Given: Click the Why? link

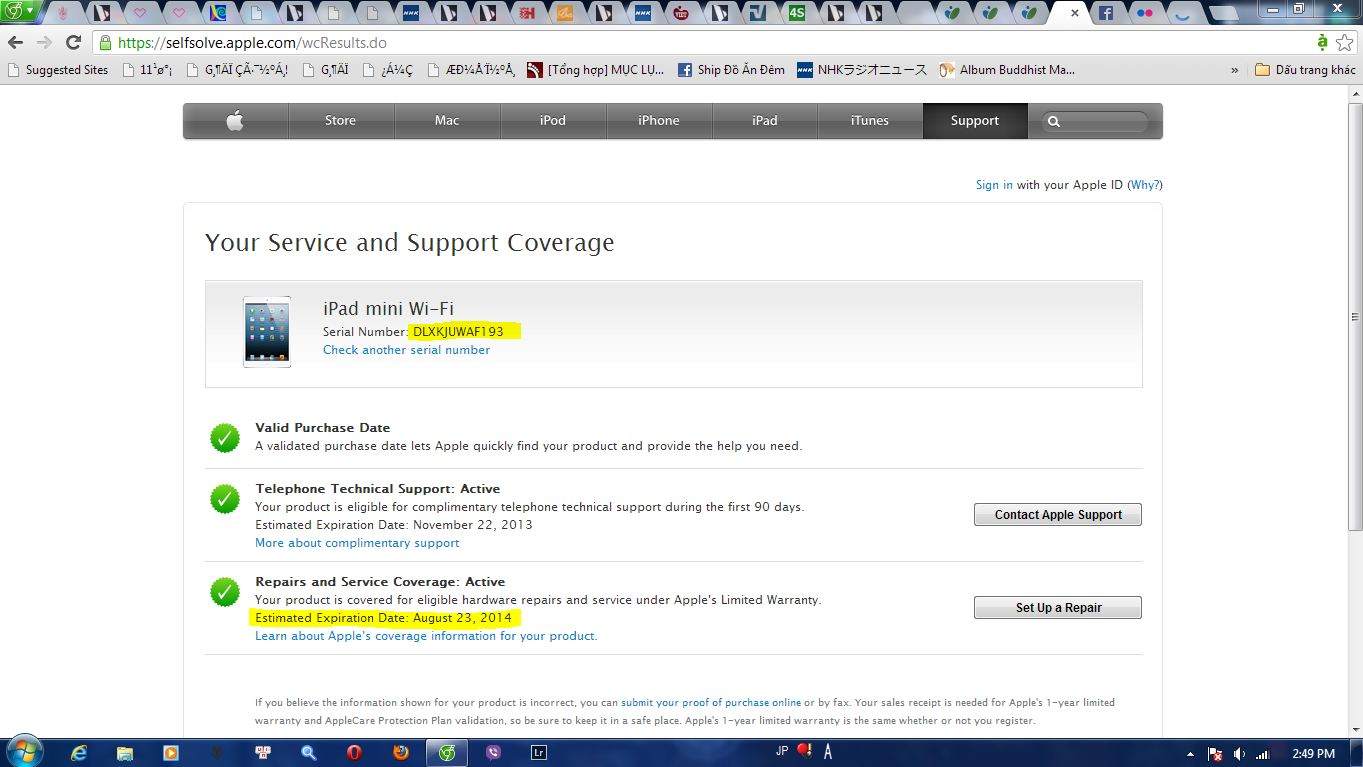Looking at the screenshot, I should 1145,185.
